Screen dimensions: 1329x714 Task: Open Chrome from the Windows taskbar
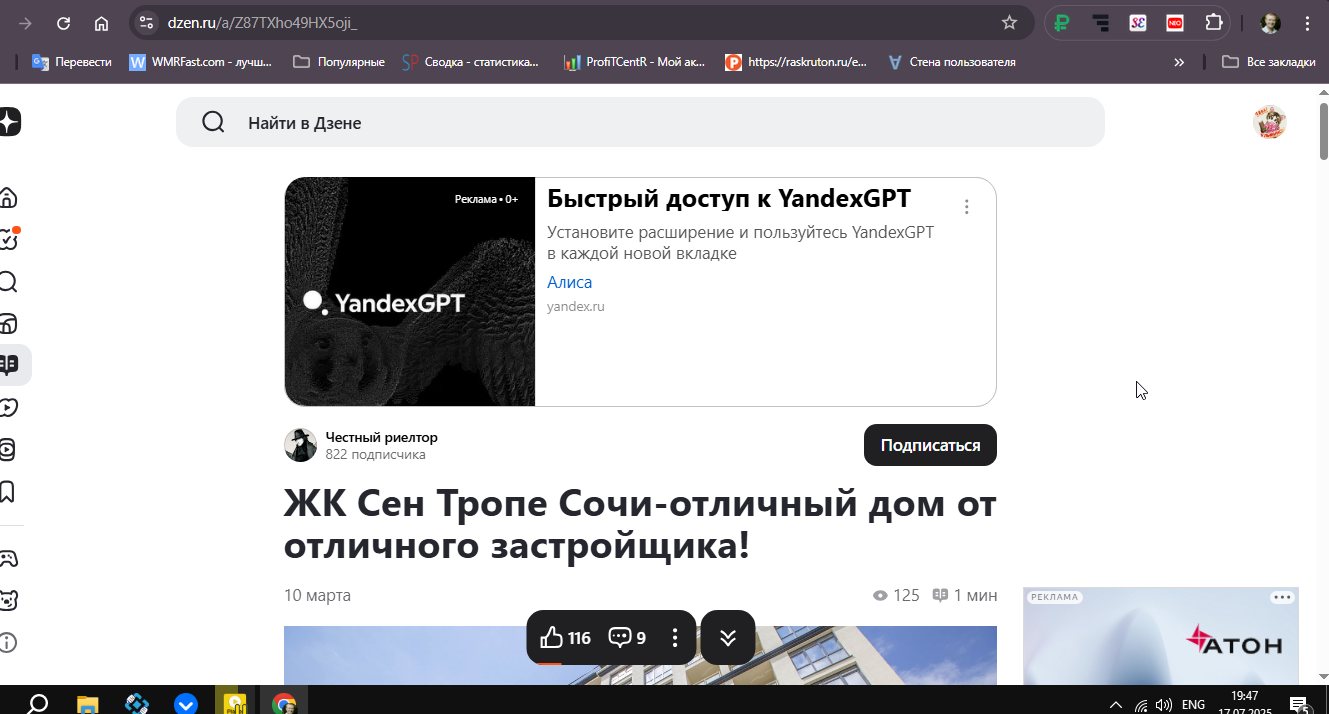[x=284, y=703]
